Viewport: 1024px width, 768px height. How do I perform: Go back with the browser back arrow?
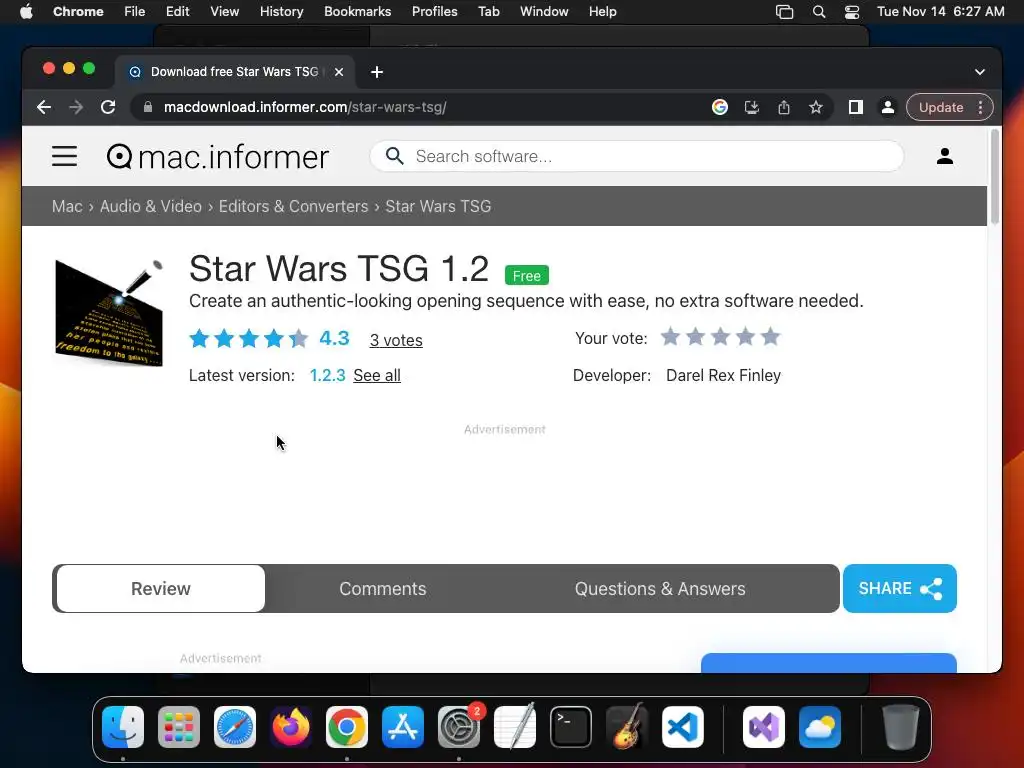tap(44, 107)
